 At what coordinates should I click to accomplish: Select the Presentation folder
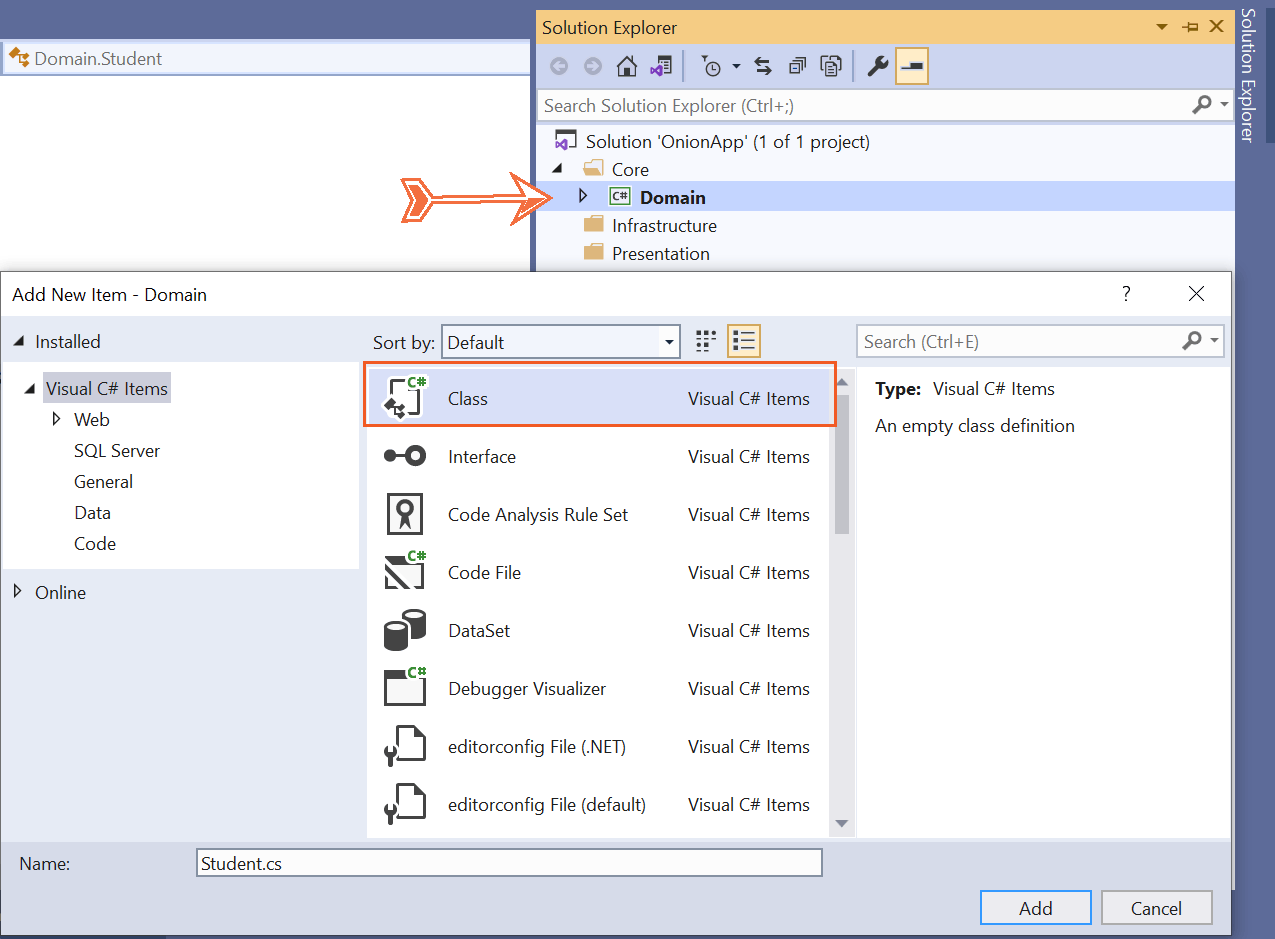(661, 254)
